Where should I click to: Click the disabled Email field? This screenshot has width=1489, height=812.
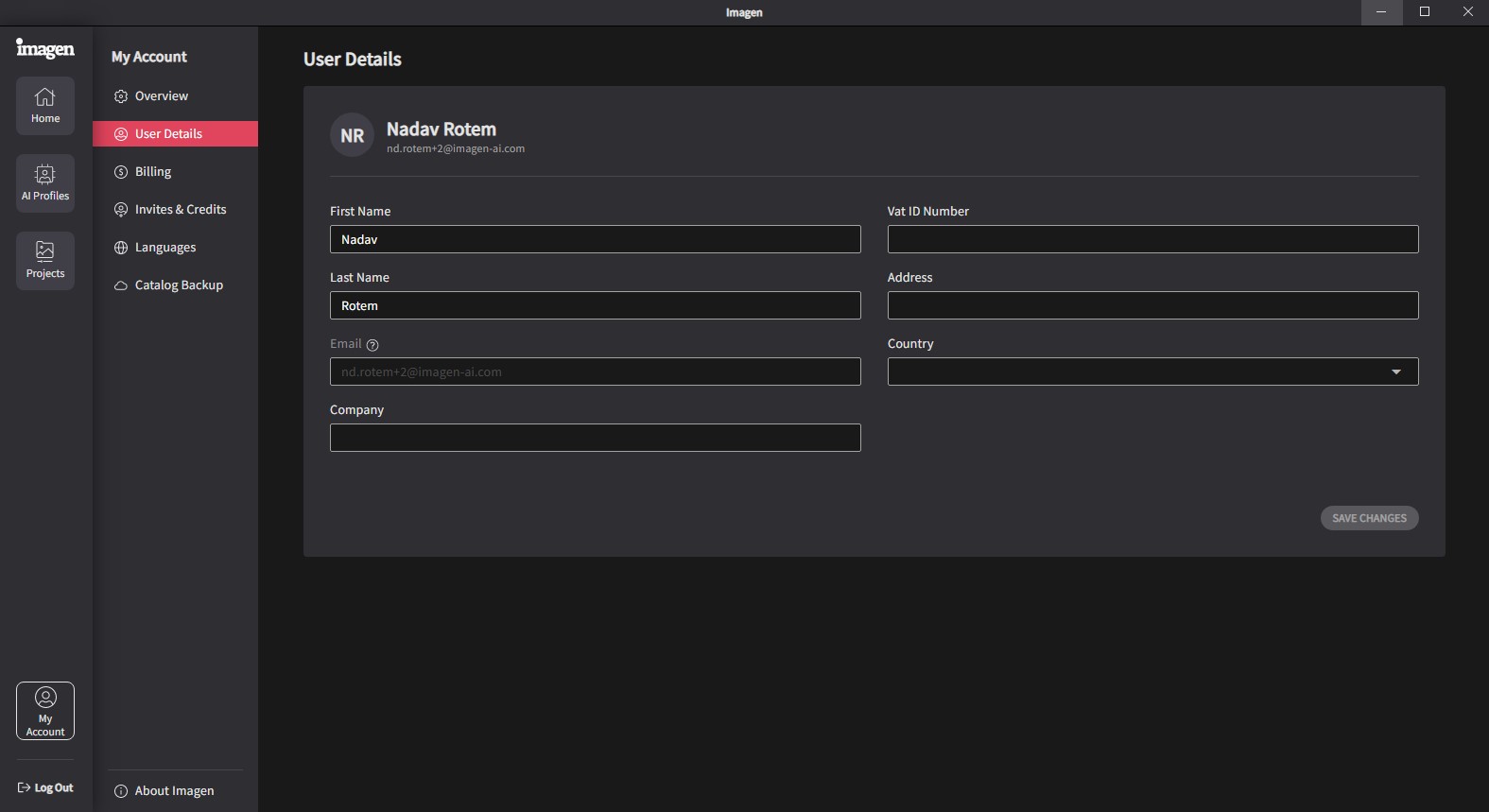(595, 371)
